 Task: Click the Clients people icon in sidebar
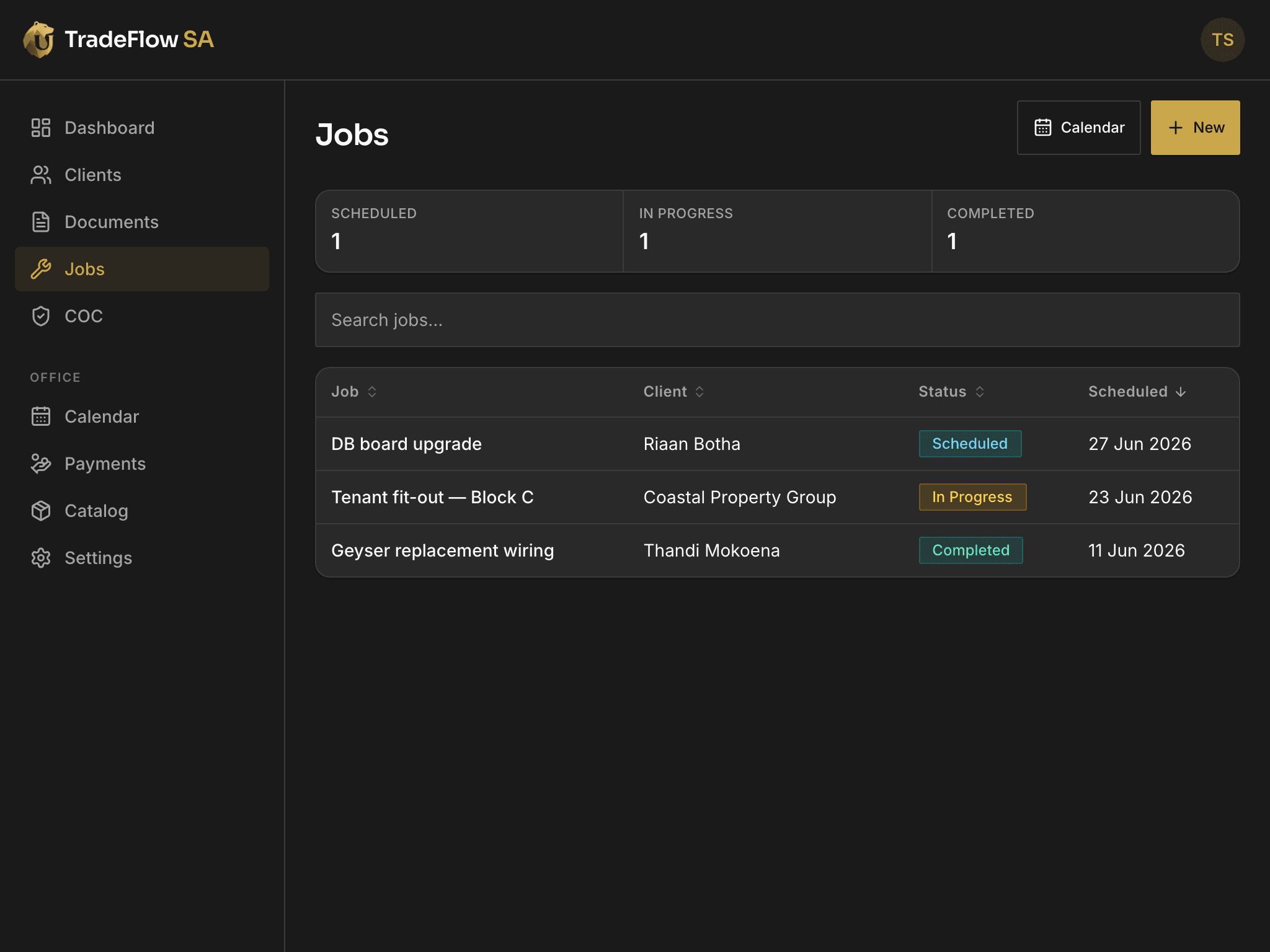pos(41,175)
